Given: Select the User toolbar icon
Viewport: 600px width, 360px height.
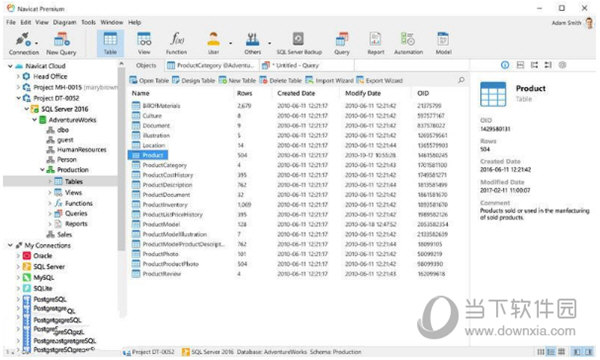Looking at the screenshot, I should click(214, 44).
